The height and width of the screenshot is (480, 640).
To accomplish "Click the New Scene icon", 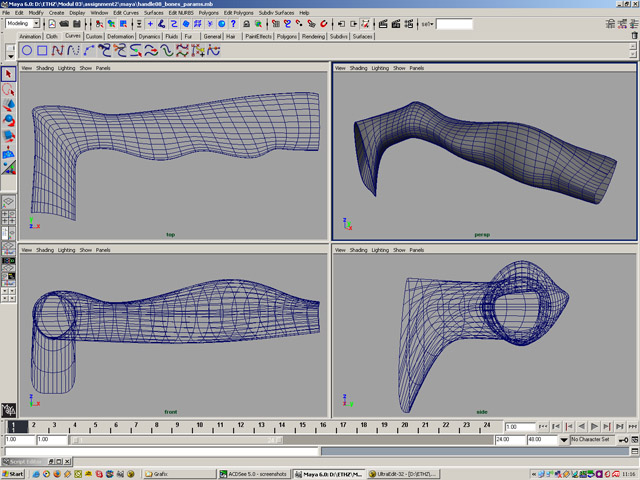I will (52, 24).
